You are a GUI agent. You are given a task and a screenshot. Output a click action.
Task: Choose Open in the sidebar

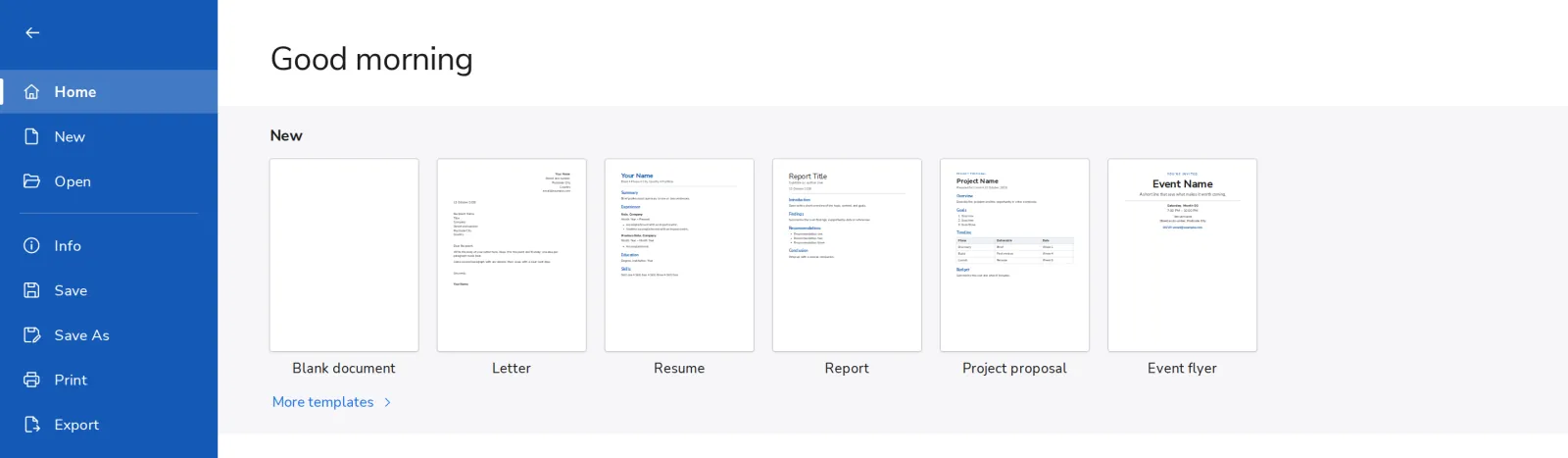pos(109,181)
